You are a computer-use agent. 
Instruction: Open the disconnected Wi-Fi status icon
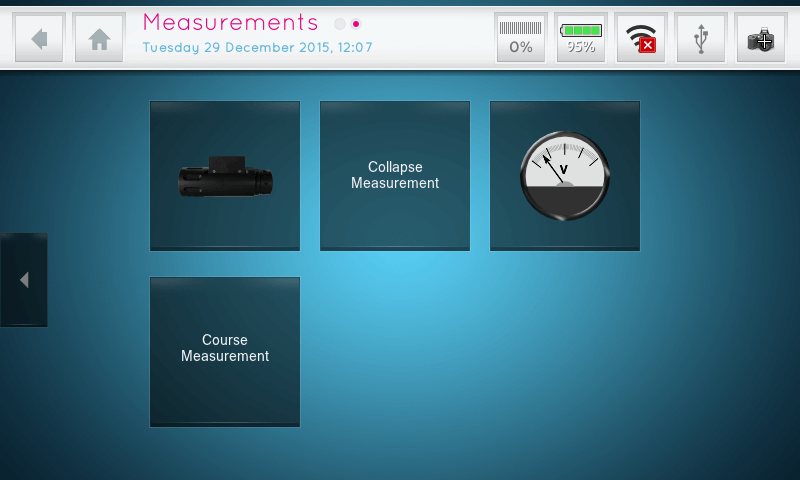pyautogui.click(x=641, y=38)
